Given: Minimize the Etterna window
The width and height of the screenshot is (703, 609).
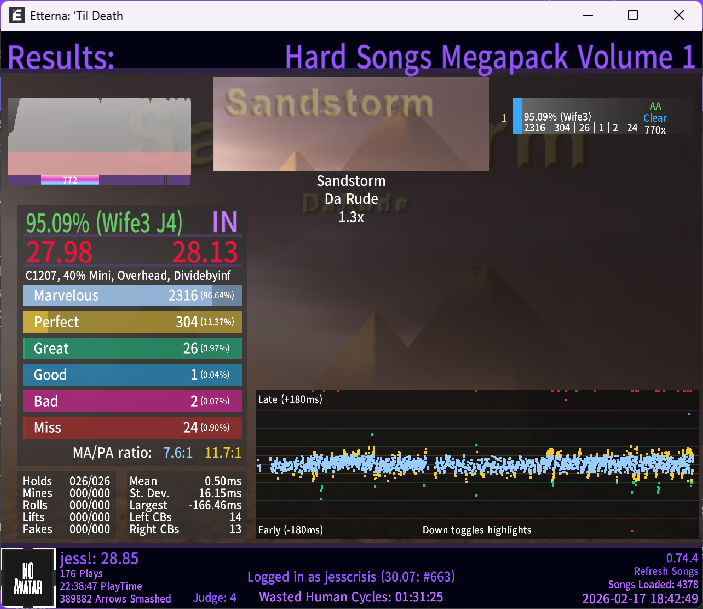Looking at the screenshot, I should tap(587, 16).
